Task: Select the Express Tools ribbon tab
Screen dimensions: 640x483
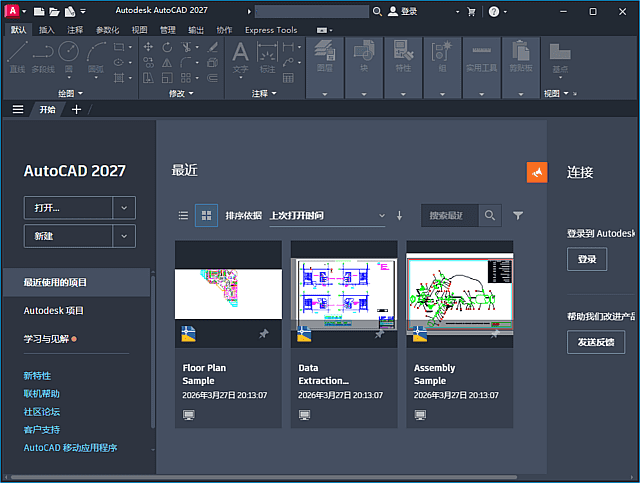Action: [x=271, y=30]
